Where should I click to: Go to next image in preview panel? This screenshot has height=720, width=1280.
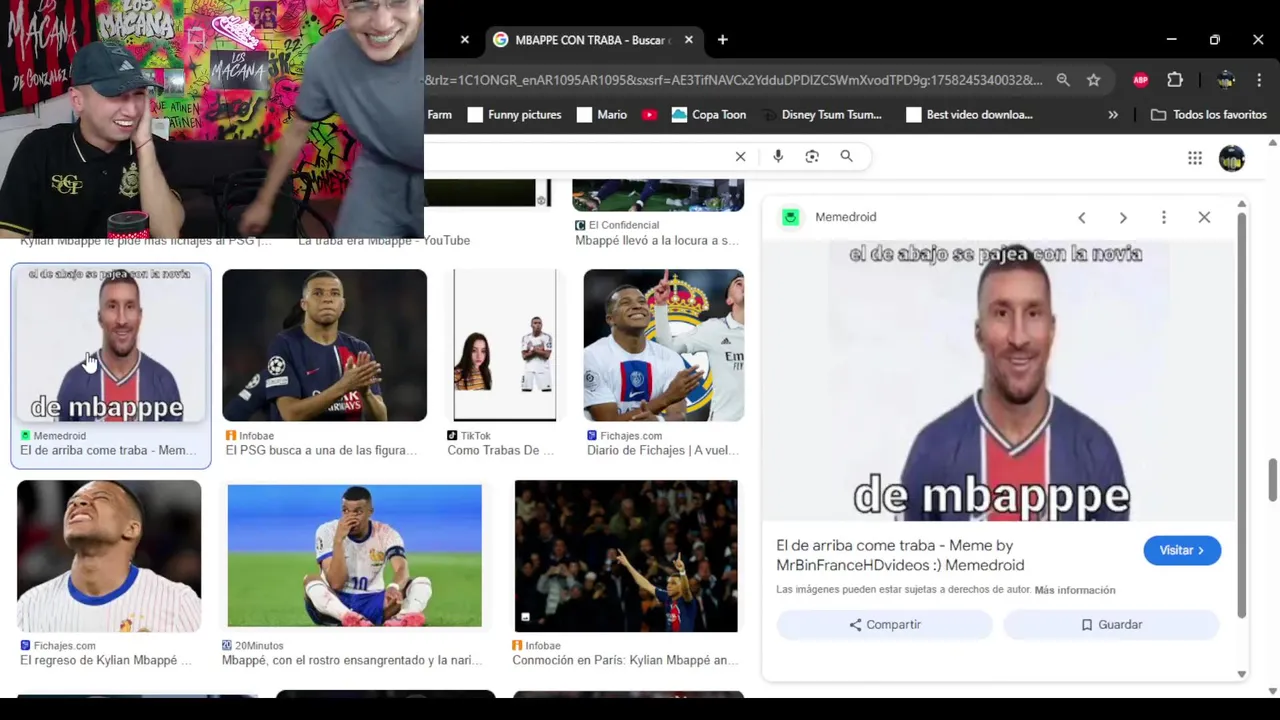1123,217
